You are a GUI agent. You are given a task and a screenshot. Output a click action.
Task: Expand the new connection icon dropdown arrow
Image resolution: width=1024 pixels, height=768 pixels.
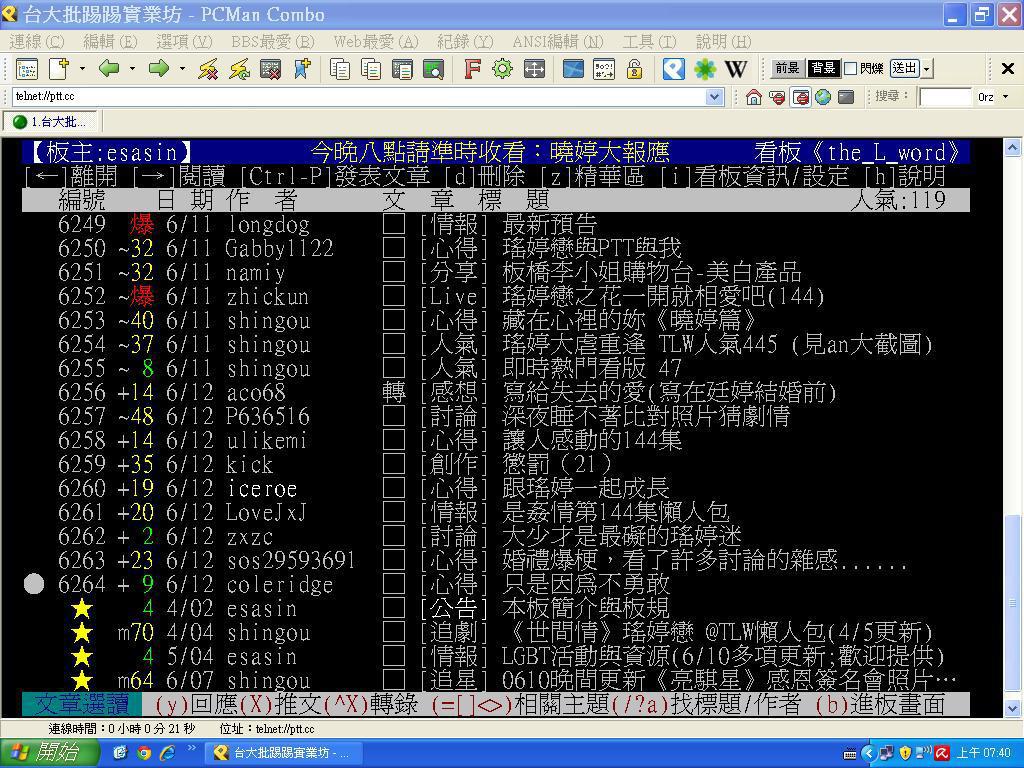(82, 69)
